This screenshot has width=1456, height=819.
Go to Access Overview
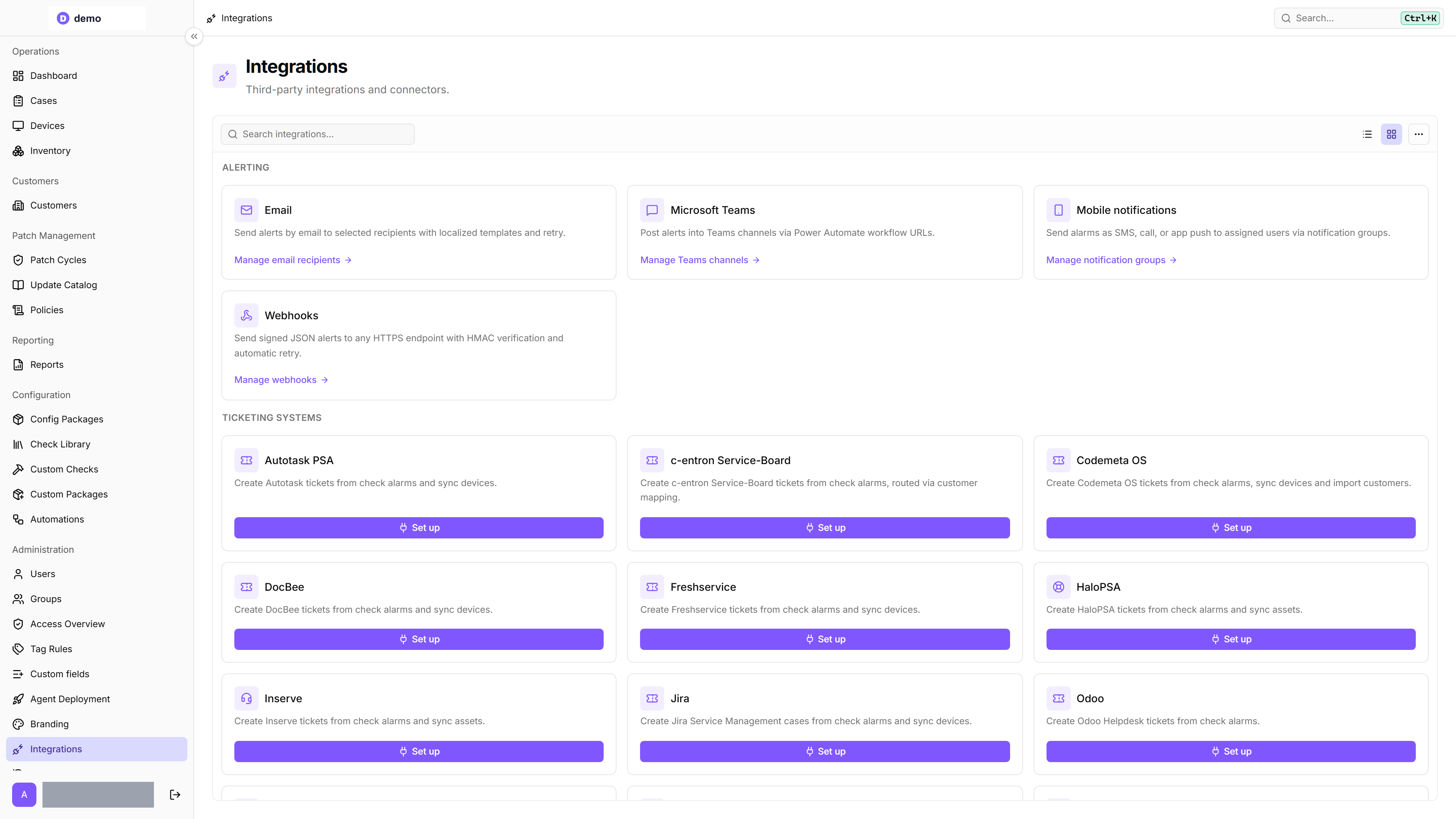(x=97, y=624)
